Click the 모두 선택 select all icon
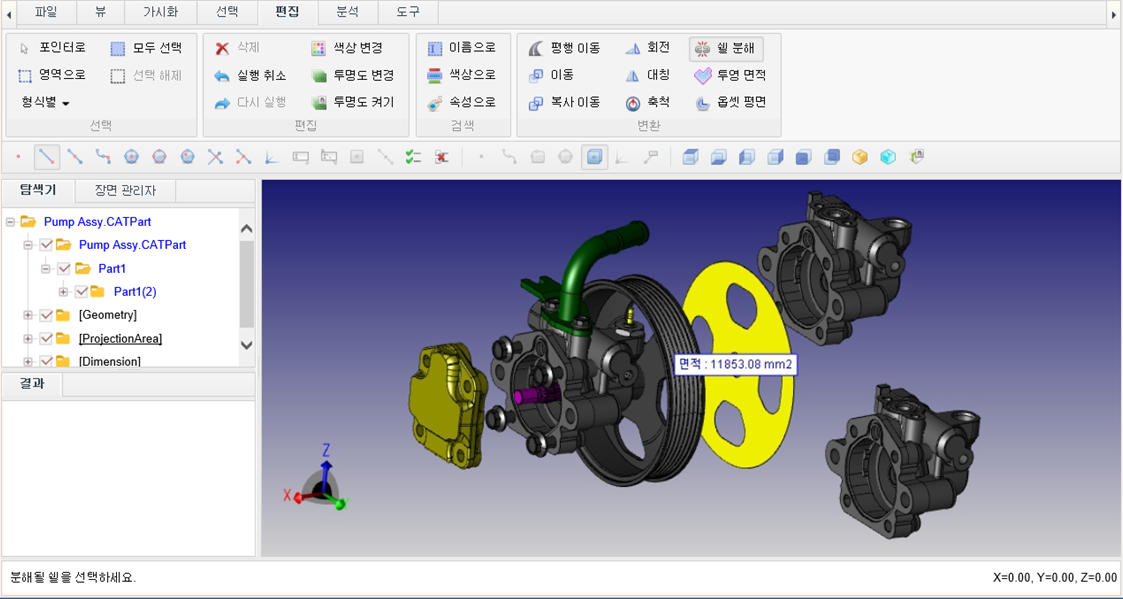The width and height of the screenshot is (1123, 599). click(x=118, y=48)
